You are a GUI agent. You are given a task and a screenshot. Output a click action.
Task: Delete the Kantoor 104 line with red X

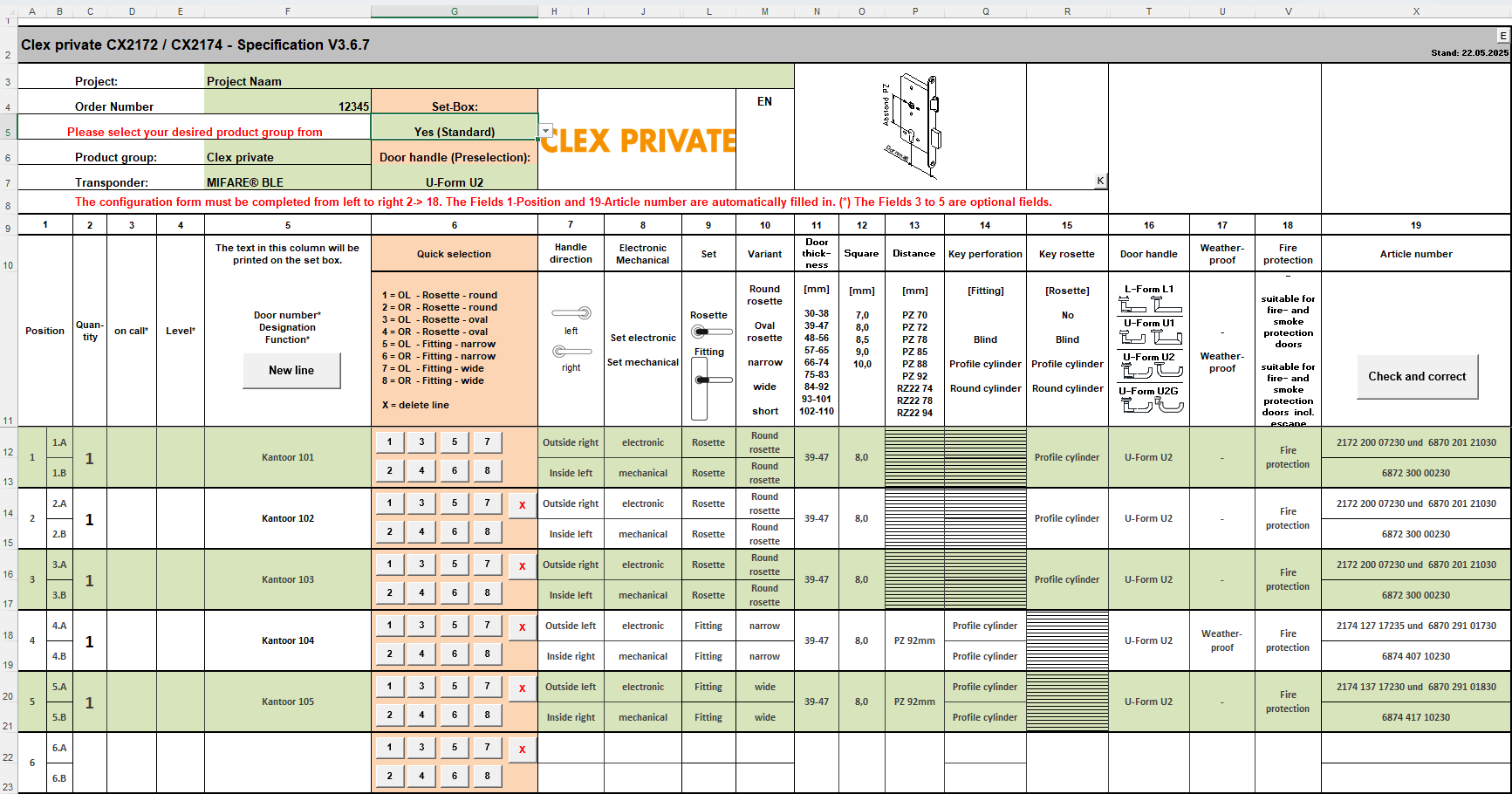(x=522, y=627)
